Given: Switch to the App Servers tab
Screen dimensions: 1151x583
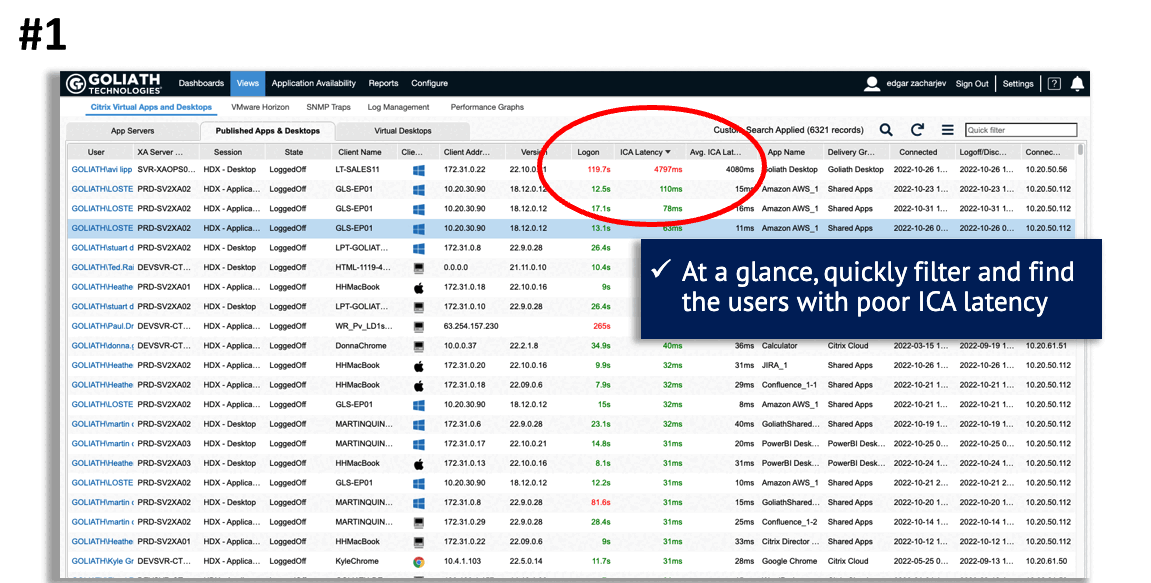Looking at the screenshot, I should pyautogui.click(x=132, y=131).
